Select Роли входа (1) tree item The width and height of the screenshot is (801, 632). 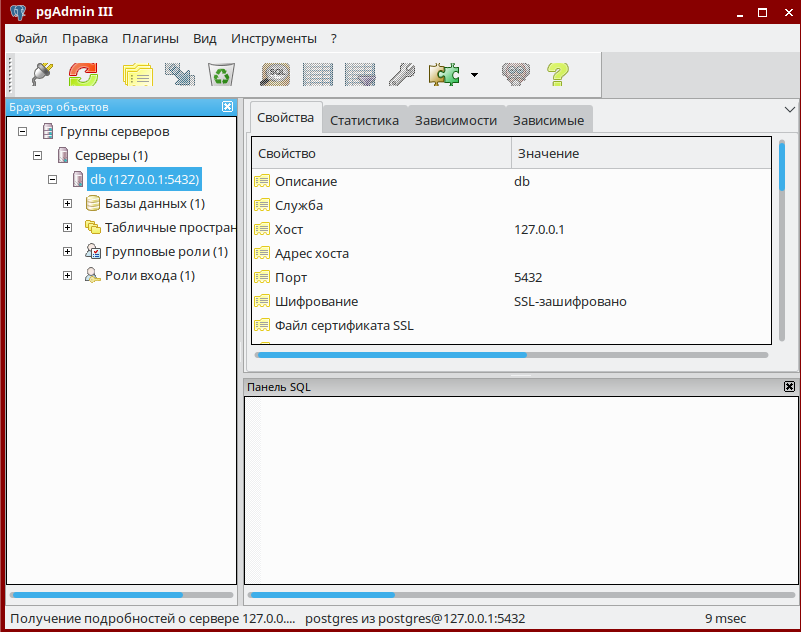click(x=150, y=276)
